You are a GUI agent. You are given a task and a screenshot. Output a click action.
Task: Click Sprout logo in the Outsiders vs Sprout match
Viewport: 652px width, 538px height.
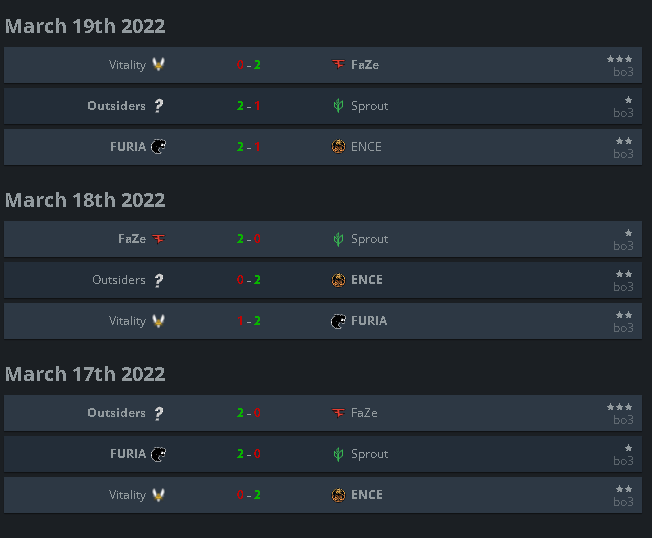pyautogui.click(x=338, y=106)
